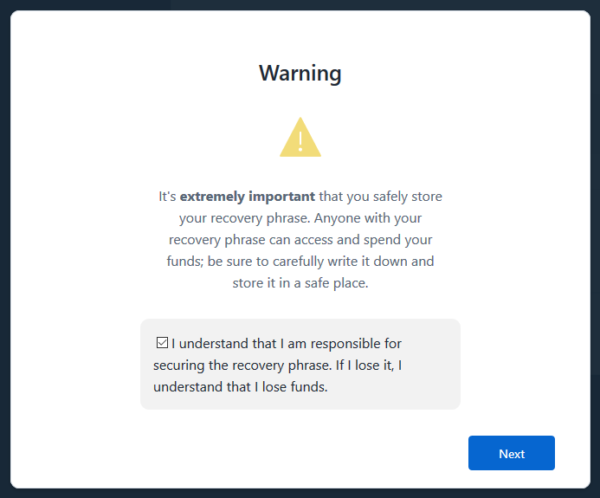Proceed with the Next button
600x498 pixels.
click(511, 453)
